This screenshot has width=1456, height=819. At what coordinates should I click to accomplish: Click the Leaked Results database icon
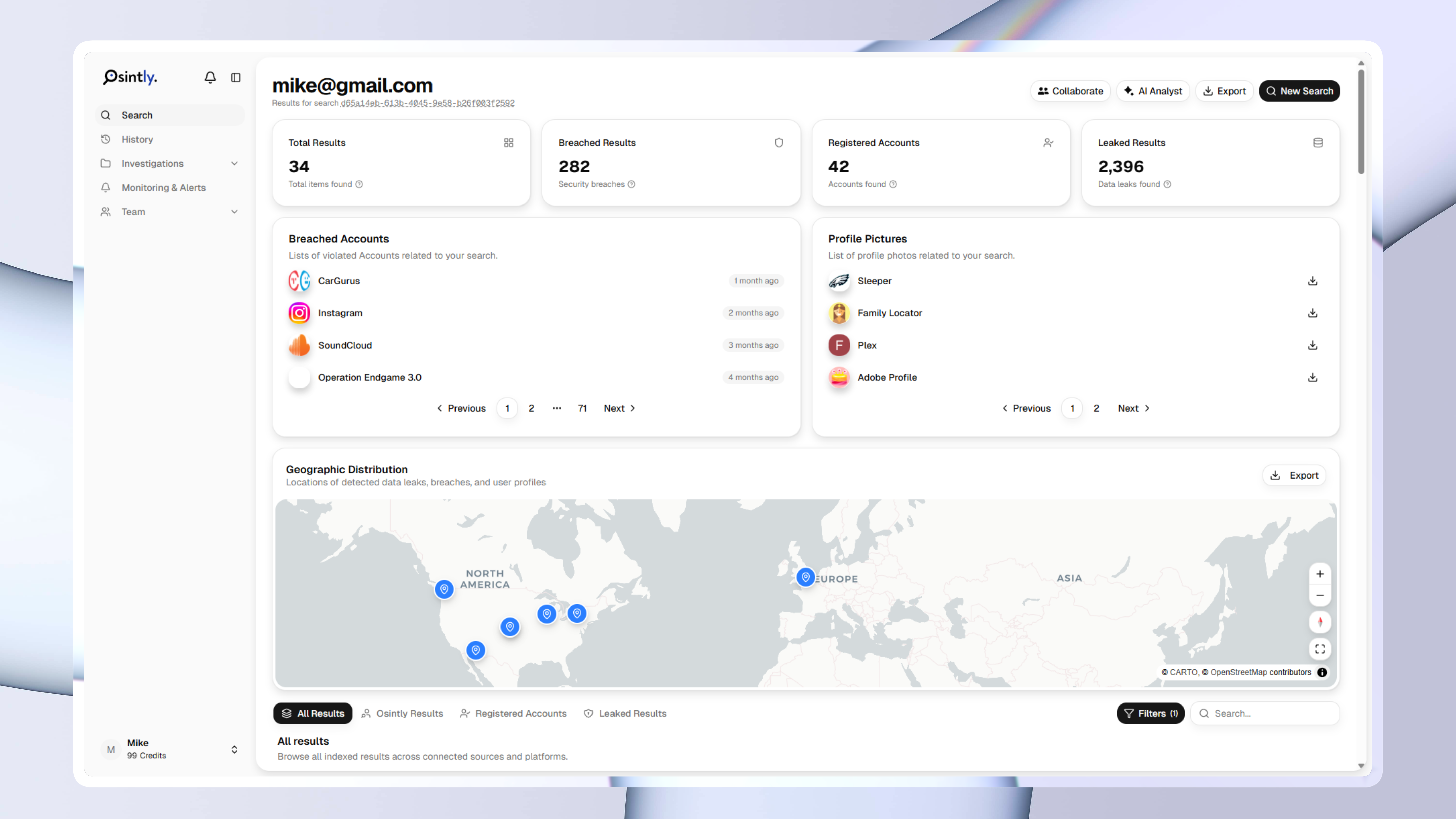[1318, 142]
